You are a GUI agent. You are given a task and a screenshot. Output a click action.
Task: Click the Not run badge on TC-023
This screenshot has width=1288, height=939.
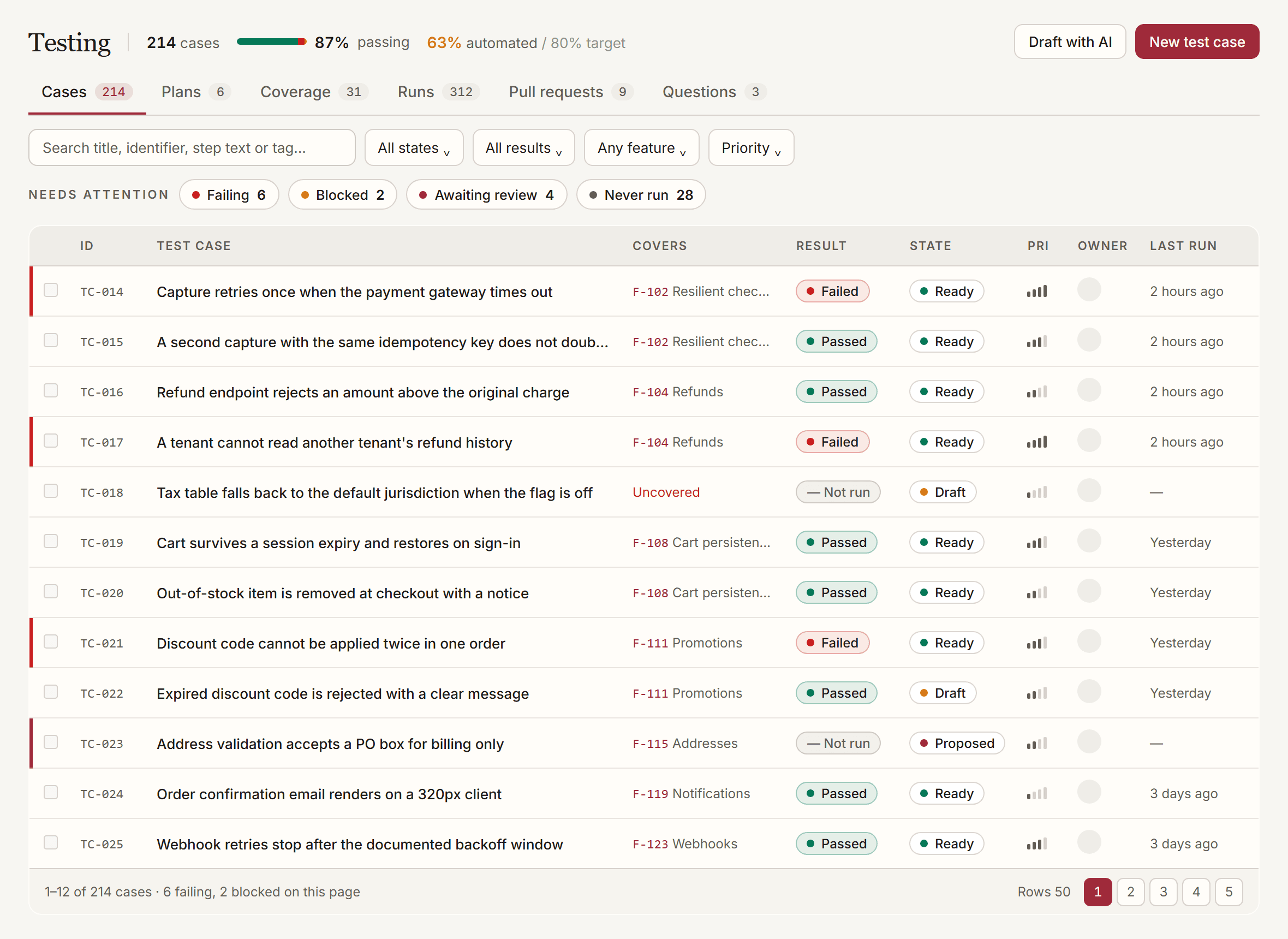click(838, 744)
